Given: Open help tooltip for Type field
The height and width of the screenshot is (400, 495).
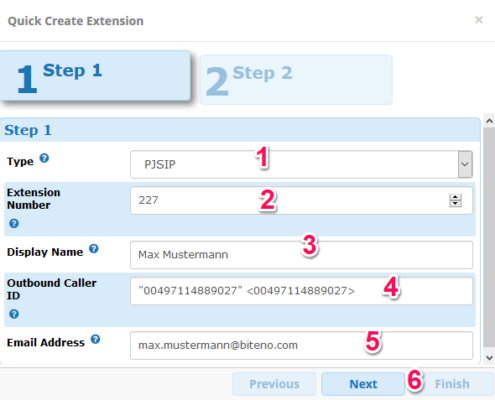Looking at the screenshot, I should [44, 158].
